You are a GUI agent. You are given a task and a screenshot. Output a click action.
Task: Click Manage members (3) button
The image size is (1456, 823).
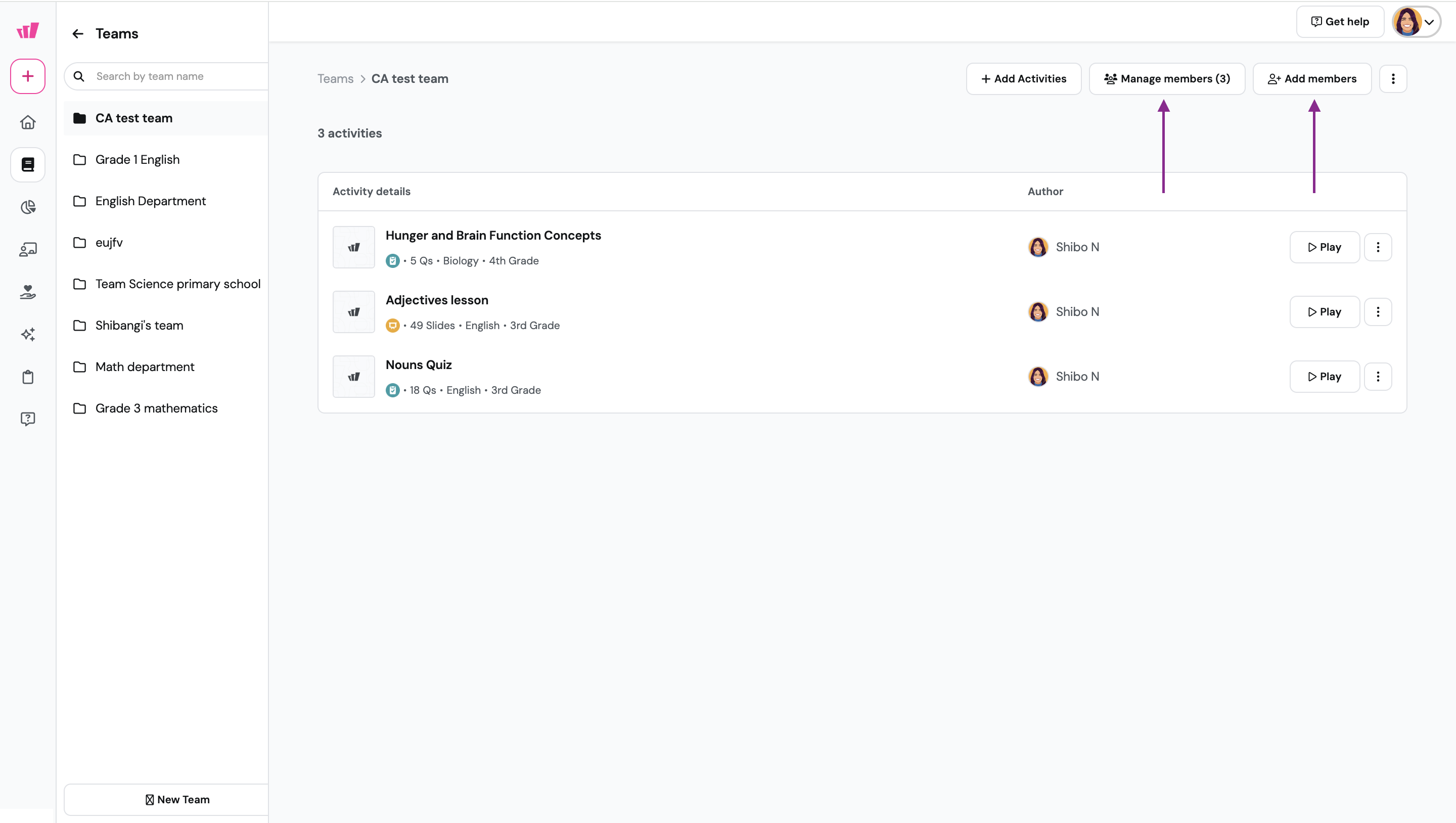[1167, 78]
